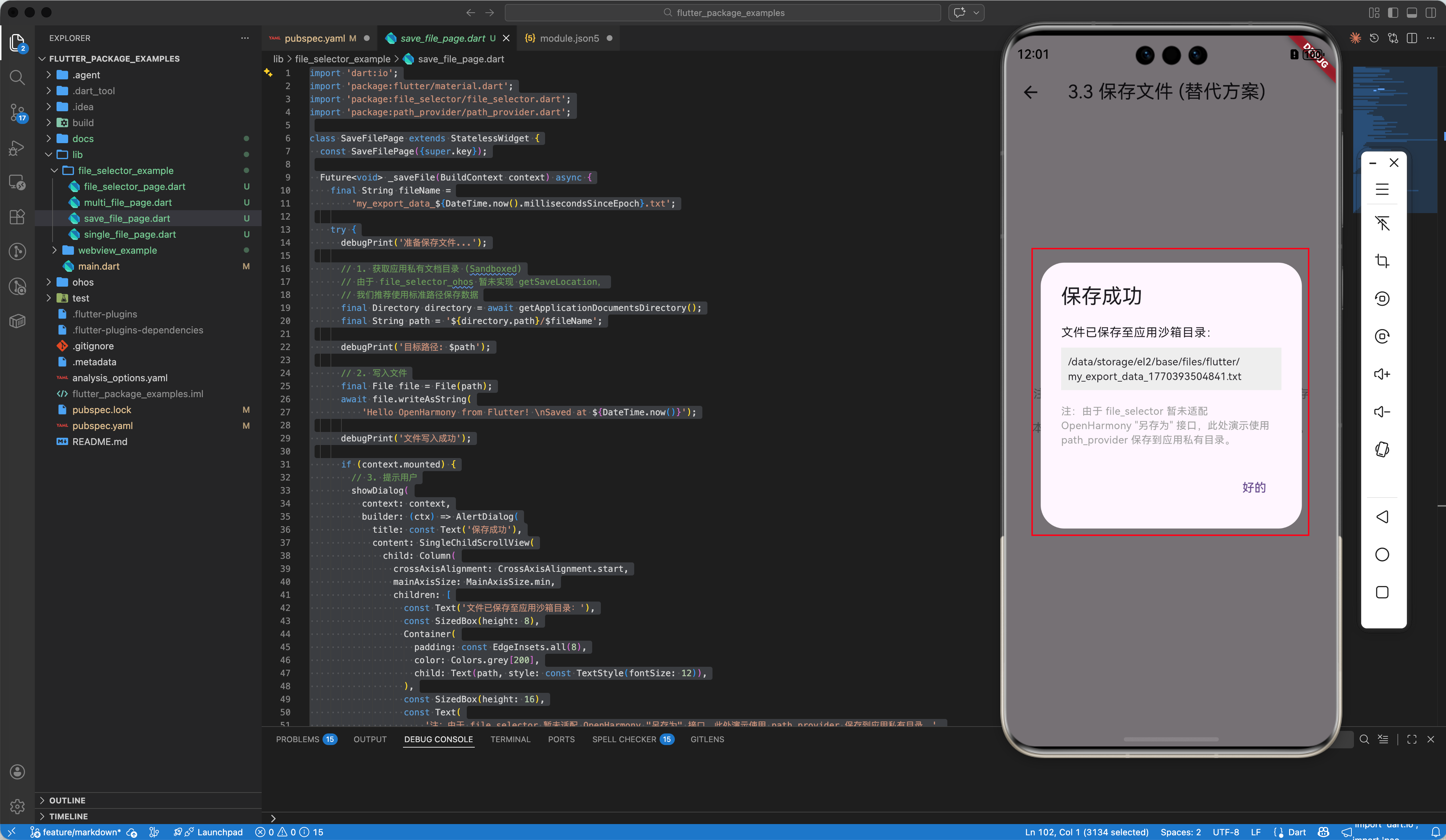Image resolution: width=1446 pixels, height=840 pixels.
Task: Switch to the TERMINAL panel tab
Action: pos(510,739)
